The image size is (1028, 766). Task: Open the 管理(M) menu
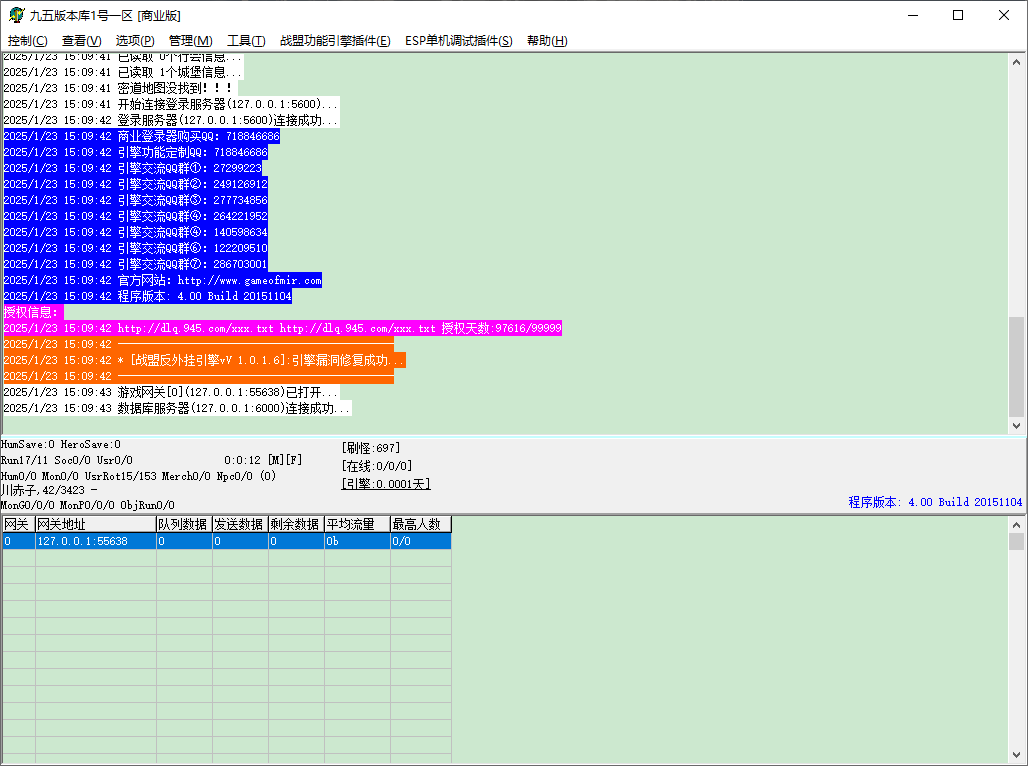coord(190,41)
